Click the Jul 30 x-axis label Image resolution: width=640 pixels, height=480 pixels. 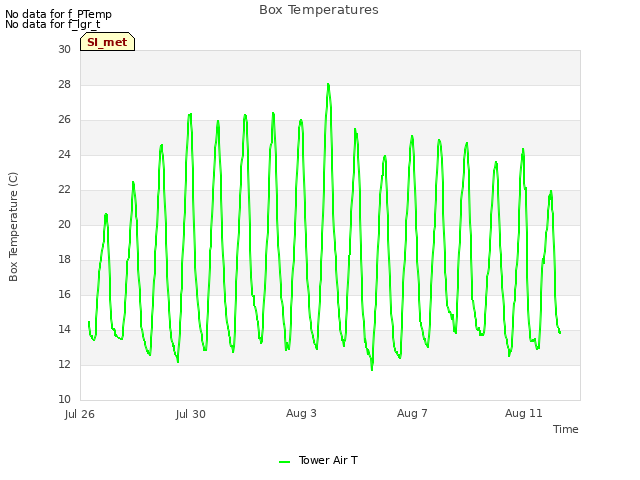(191, 414)
